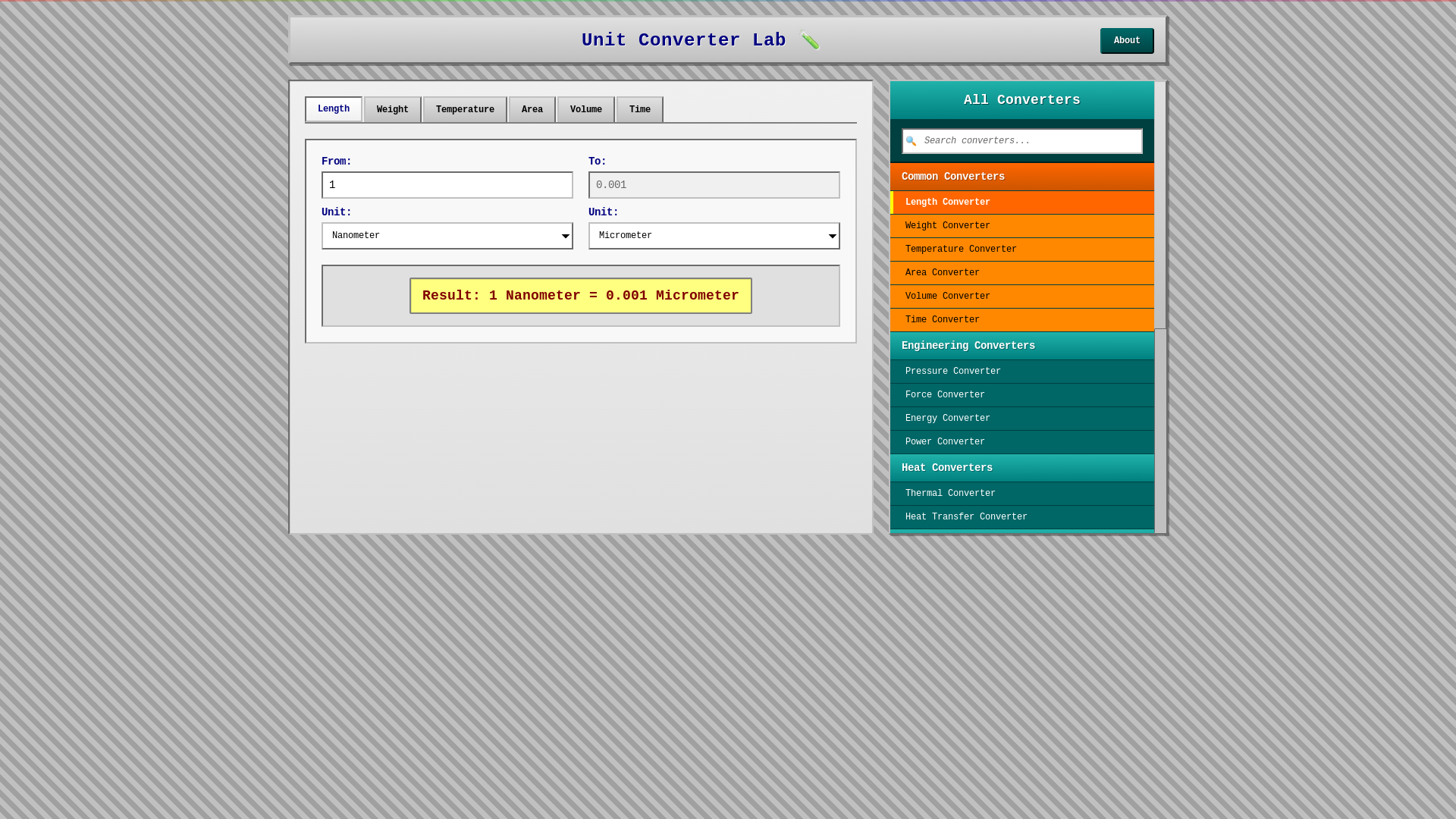Viewport: 1456px width, 819px height.
Task: Click the Result conversion text box
Action: [x=581, y=296]
